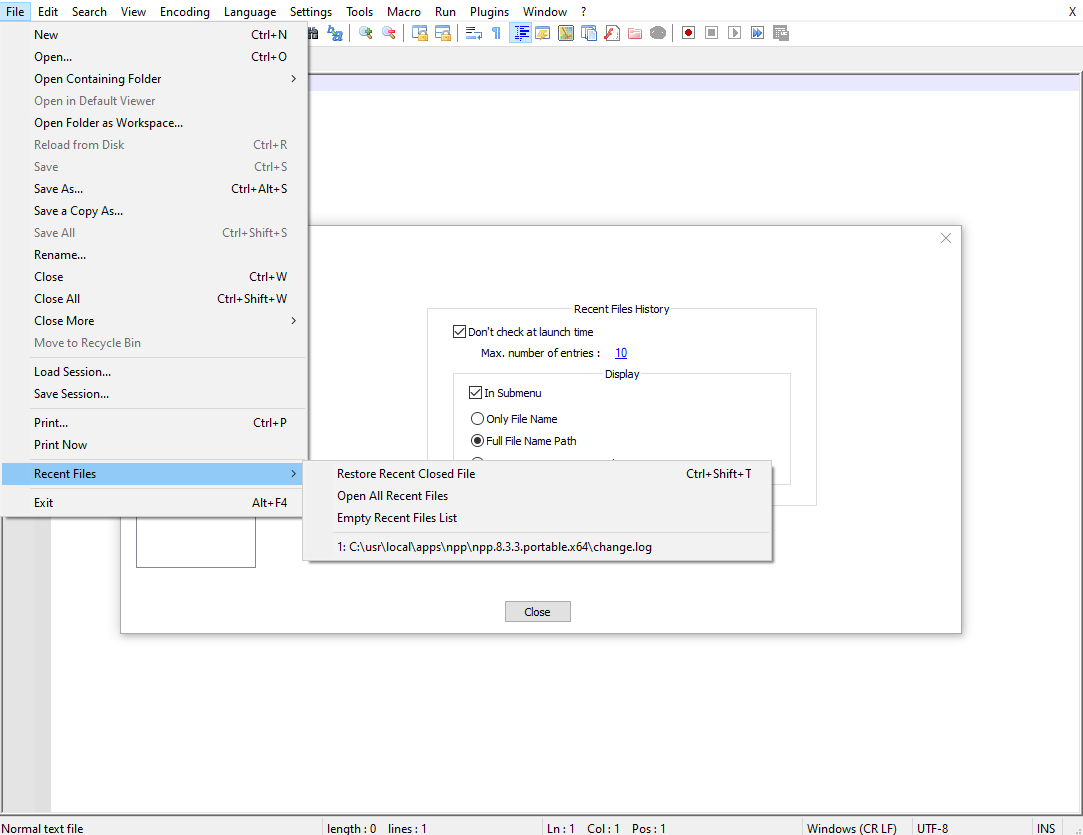Click Run a Macro Multiple Times icon
Viewport: 1083px width, 835px height.
tap(758, 33)
